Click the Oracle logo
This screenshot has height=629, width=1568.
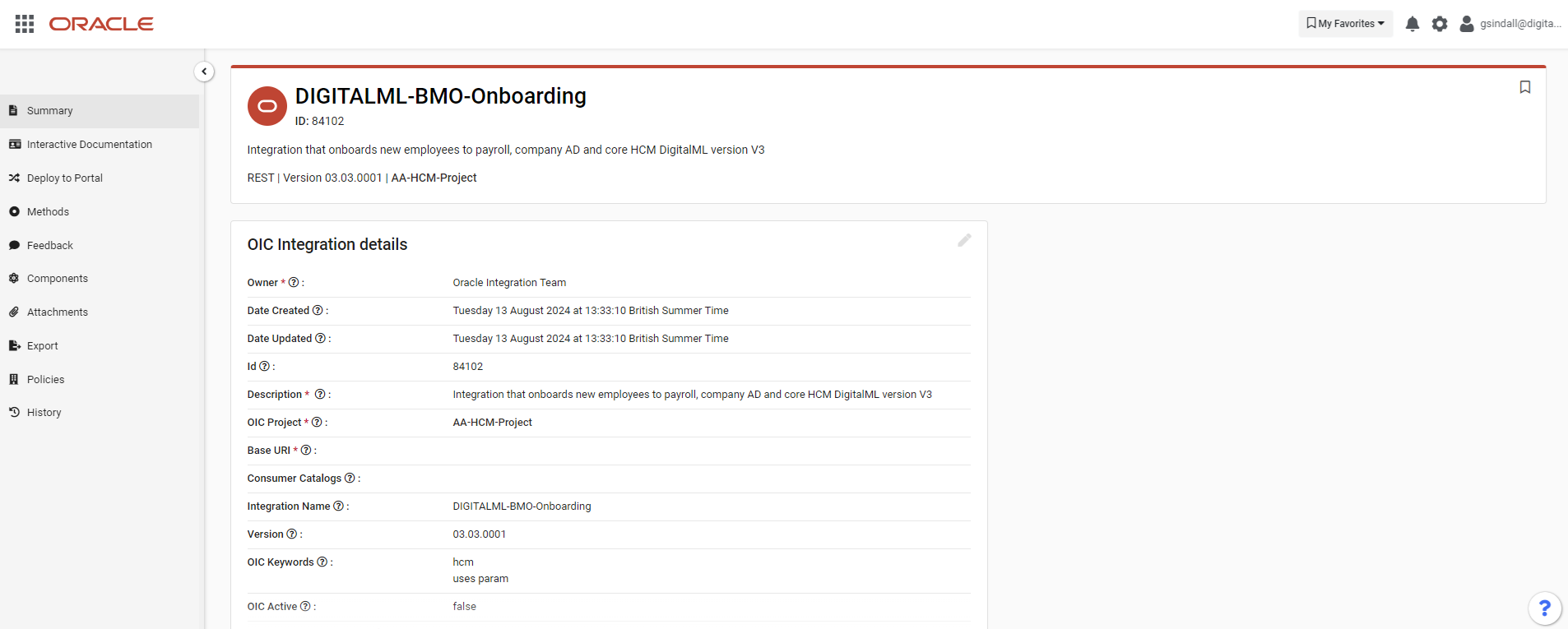point(101,24)
